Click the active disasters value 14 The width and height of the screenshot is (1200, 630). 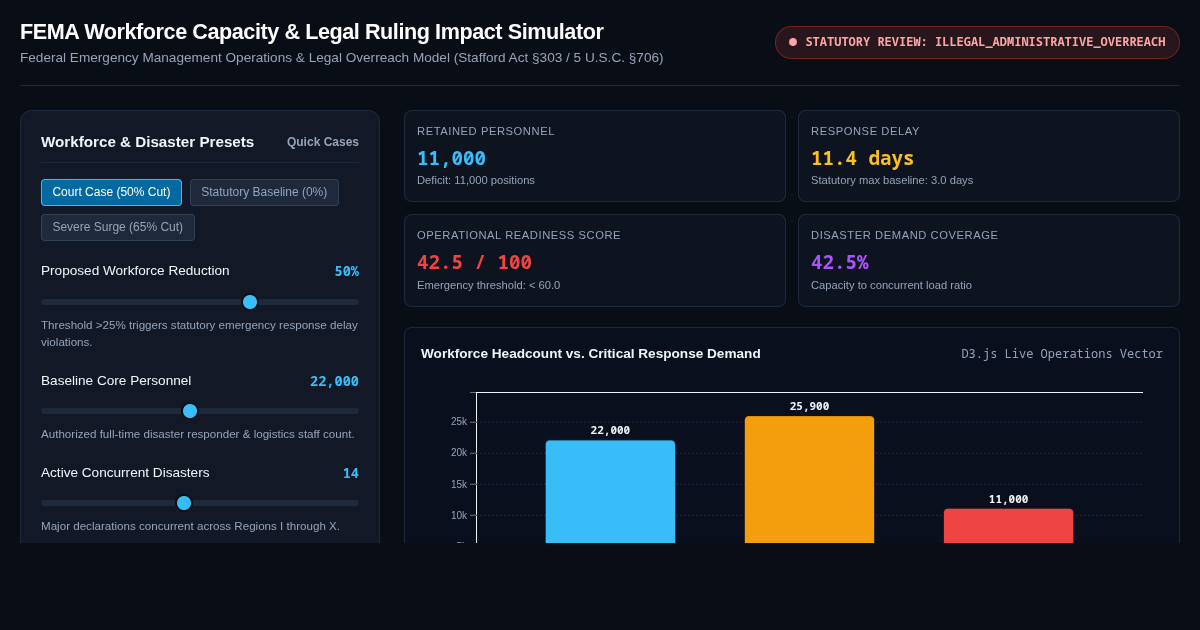click(351, 473)
